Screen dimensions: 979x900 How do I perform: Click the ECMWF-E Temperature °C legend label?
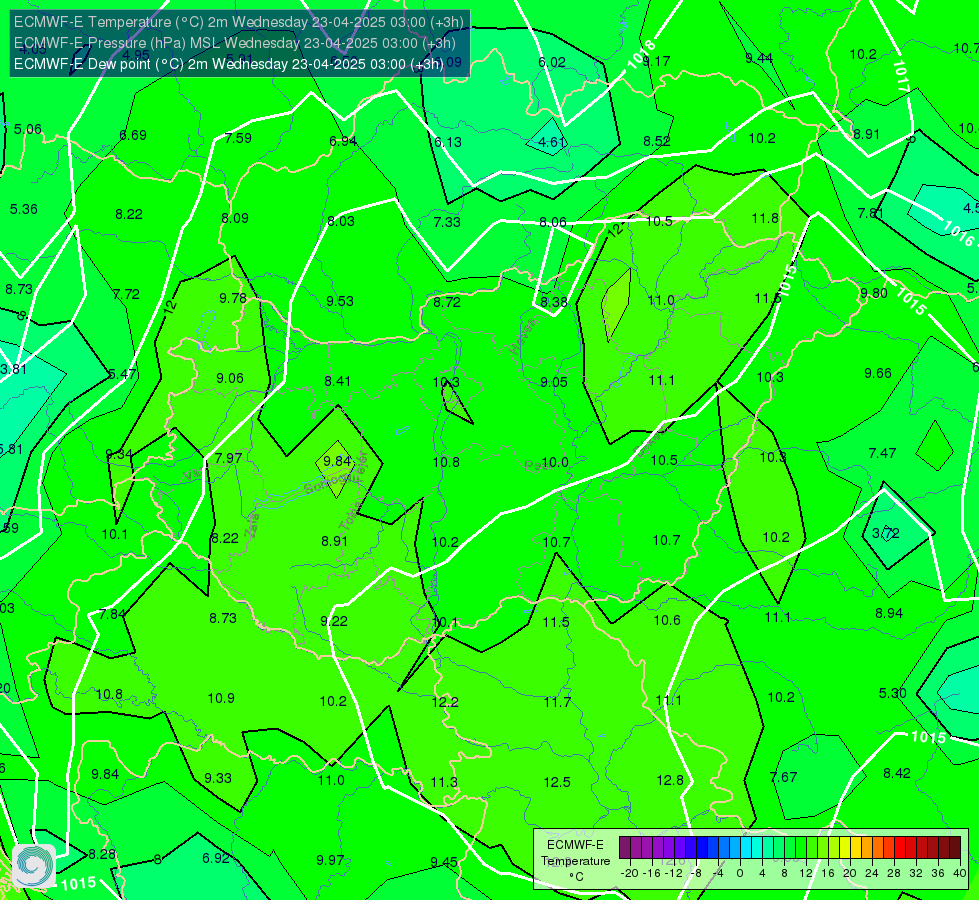(575, 861)
